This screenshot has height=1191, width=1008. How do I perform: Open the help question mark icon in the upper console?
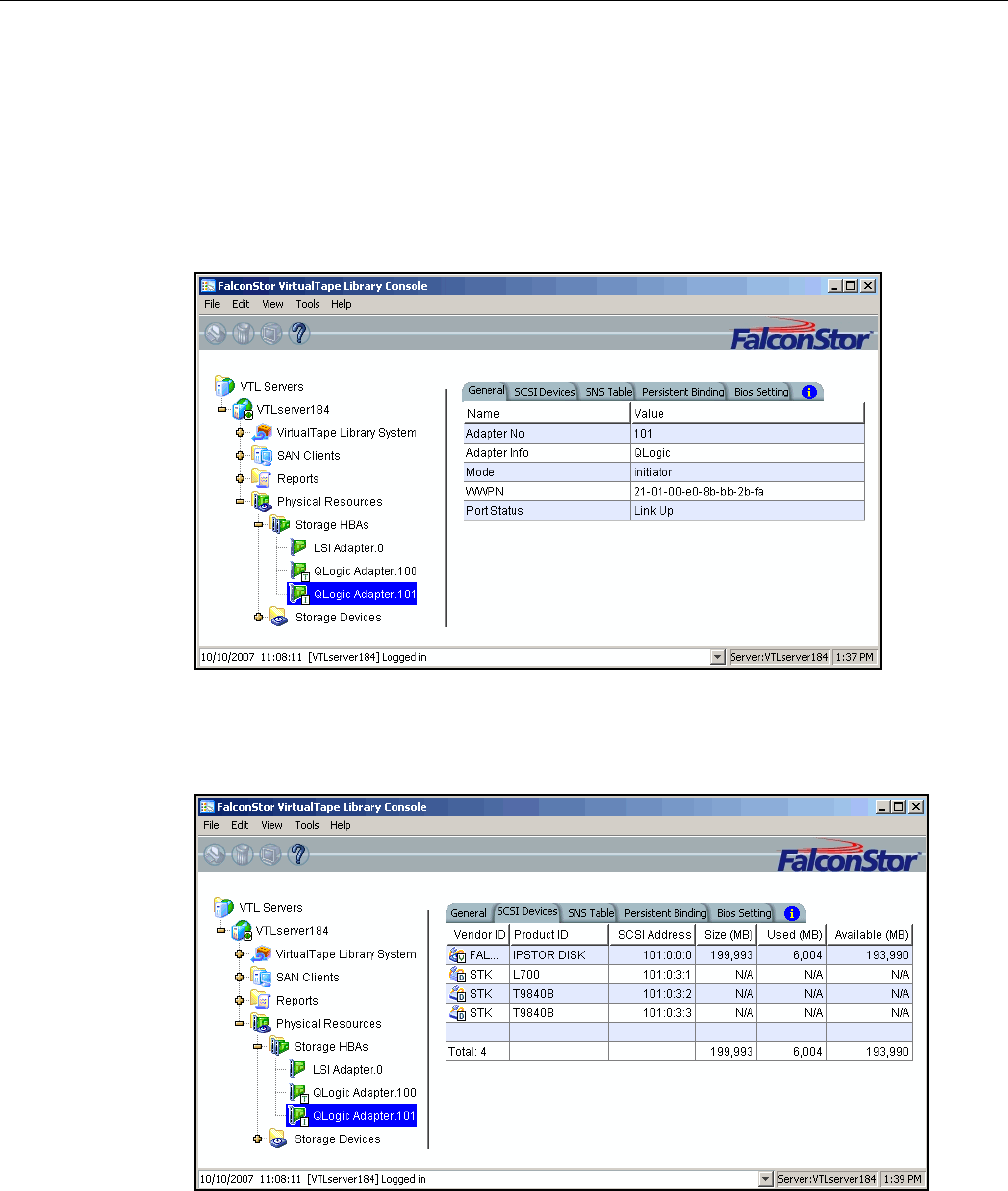point(299,333)
